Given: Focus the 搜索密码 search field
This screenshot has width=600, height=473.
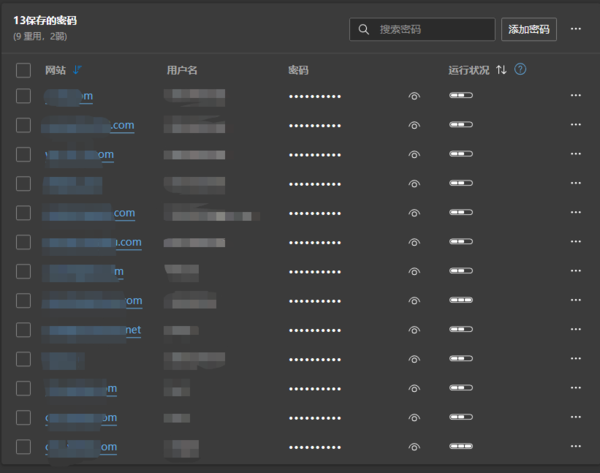Looking at the screenshot, I should click(432, 29).
